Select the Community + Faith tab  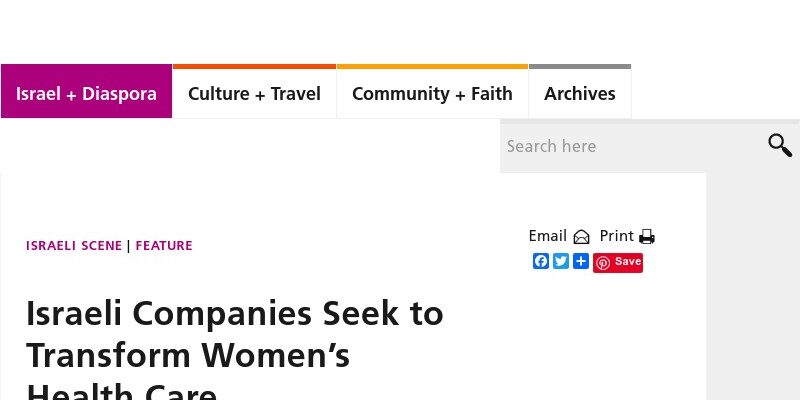pyautogui.click(x=432, y=93)
